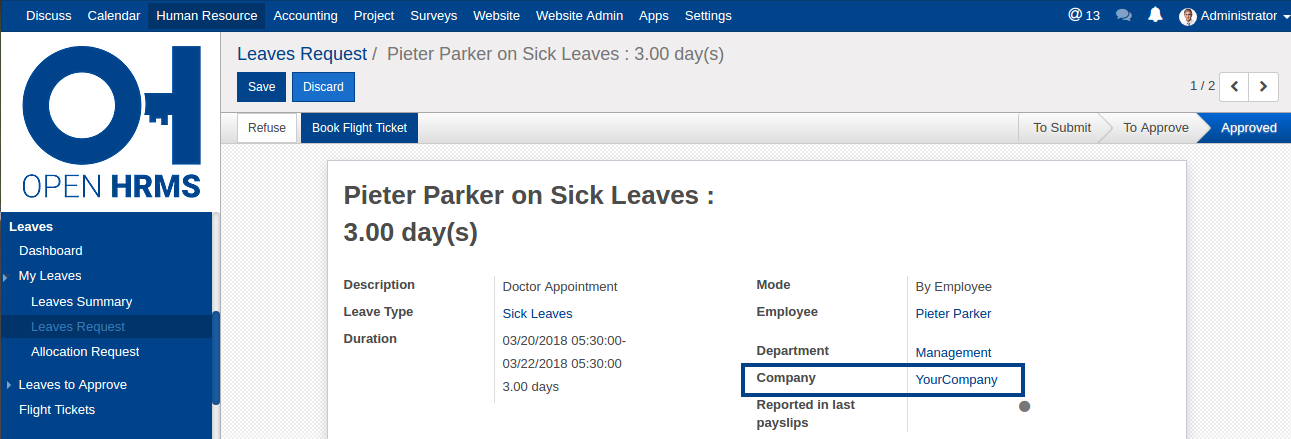The width and height of the screenshot is (1291, 439).
Task: Discard the leave request changes
Action: [x=323, y=87]
